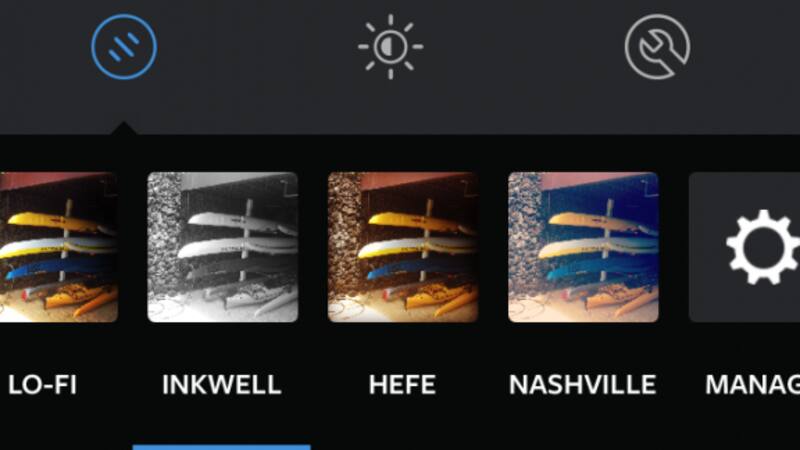This screenshot has height=450, width=800.
Task: Click the NASHVILLE filter label
Action: pyautogui.click(x=582, y=385)
